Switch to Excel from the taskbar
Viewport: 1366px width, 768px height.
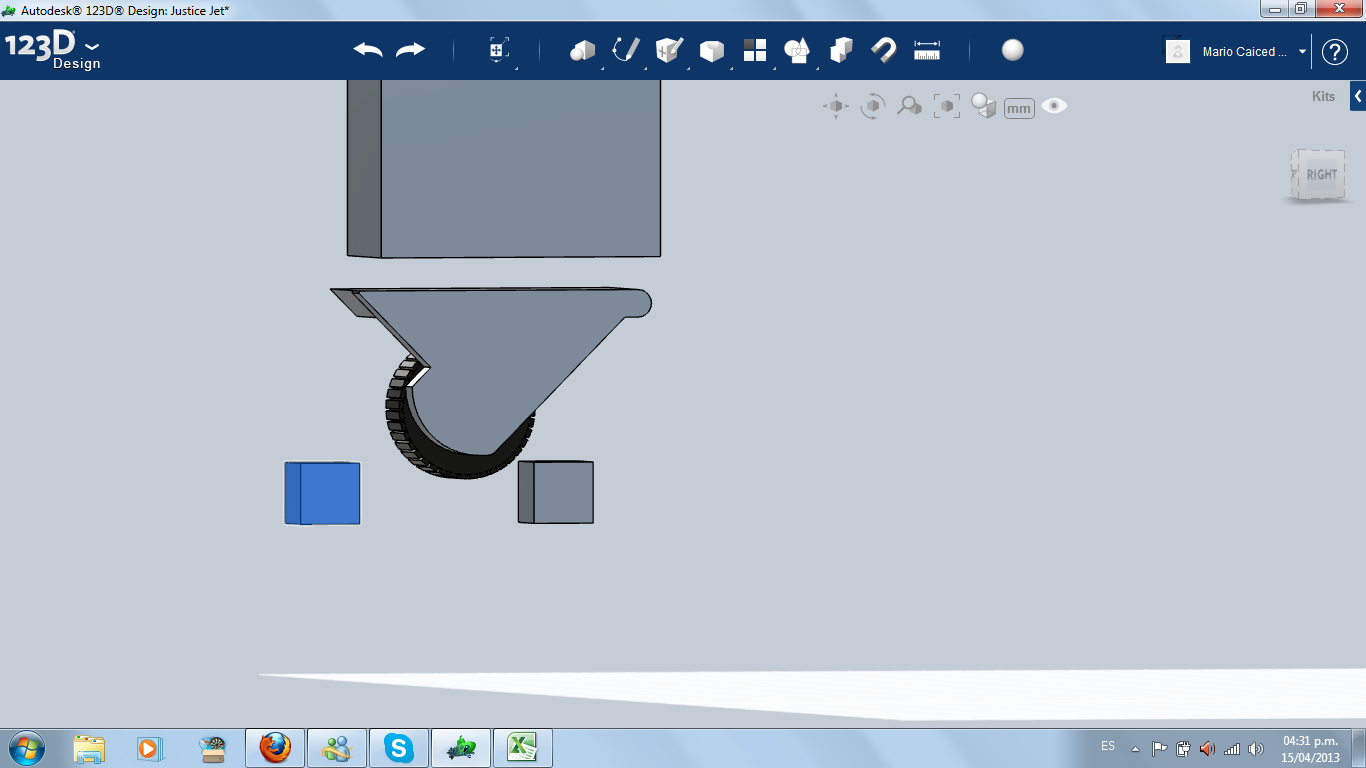click(523, 748)
